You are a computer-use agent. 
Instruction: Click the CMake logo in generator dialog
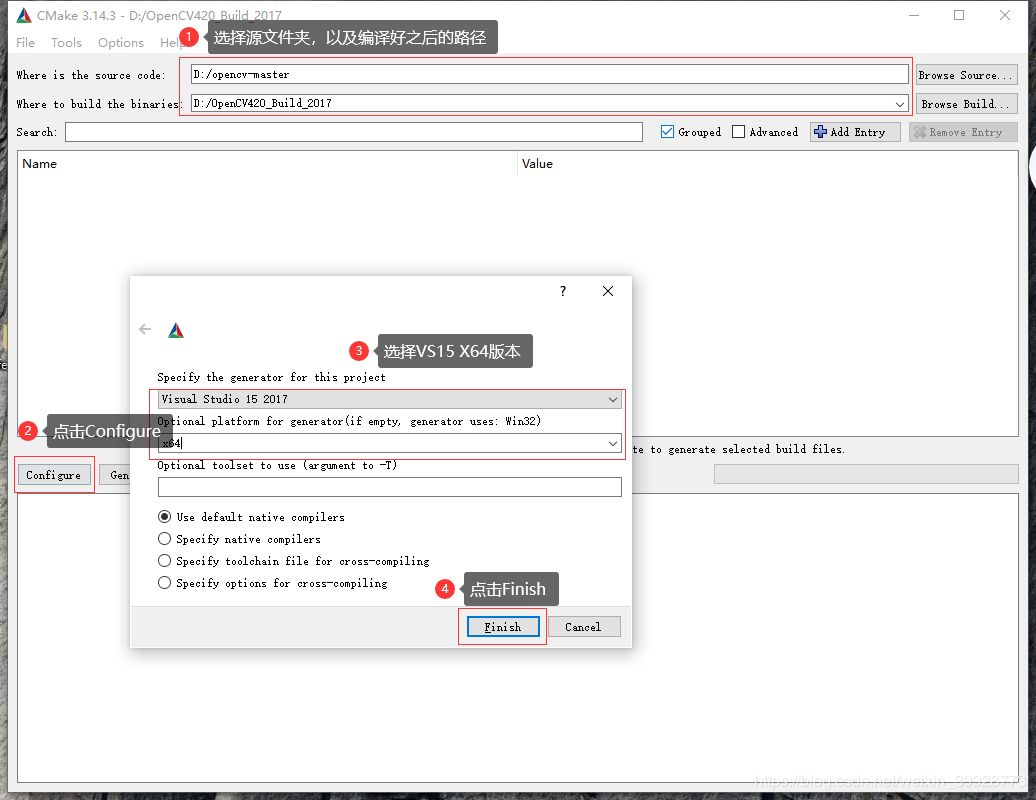pos(176,330)
